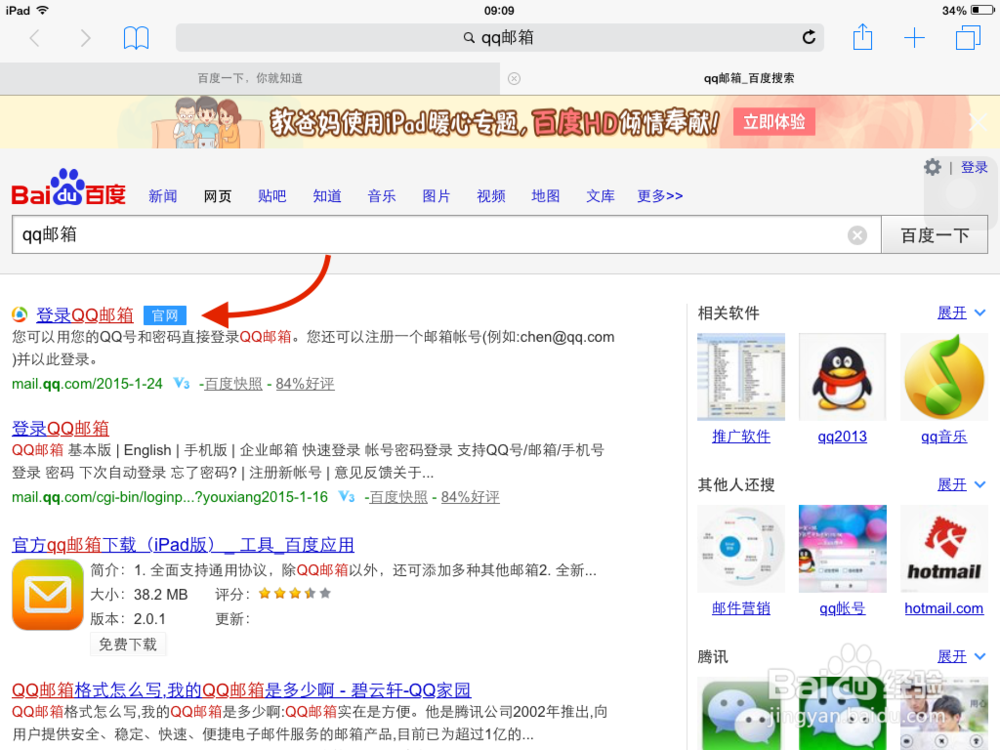Click the 立即体验 banner button

774,122
